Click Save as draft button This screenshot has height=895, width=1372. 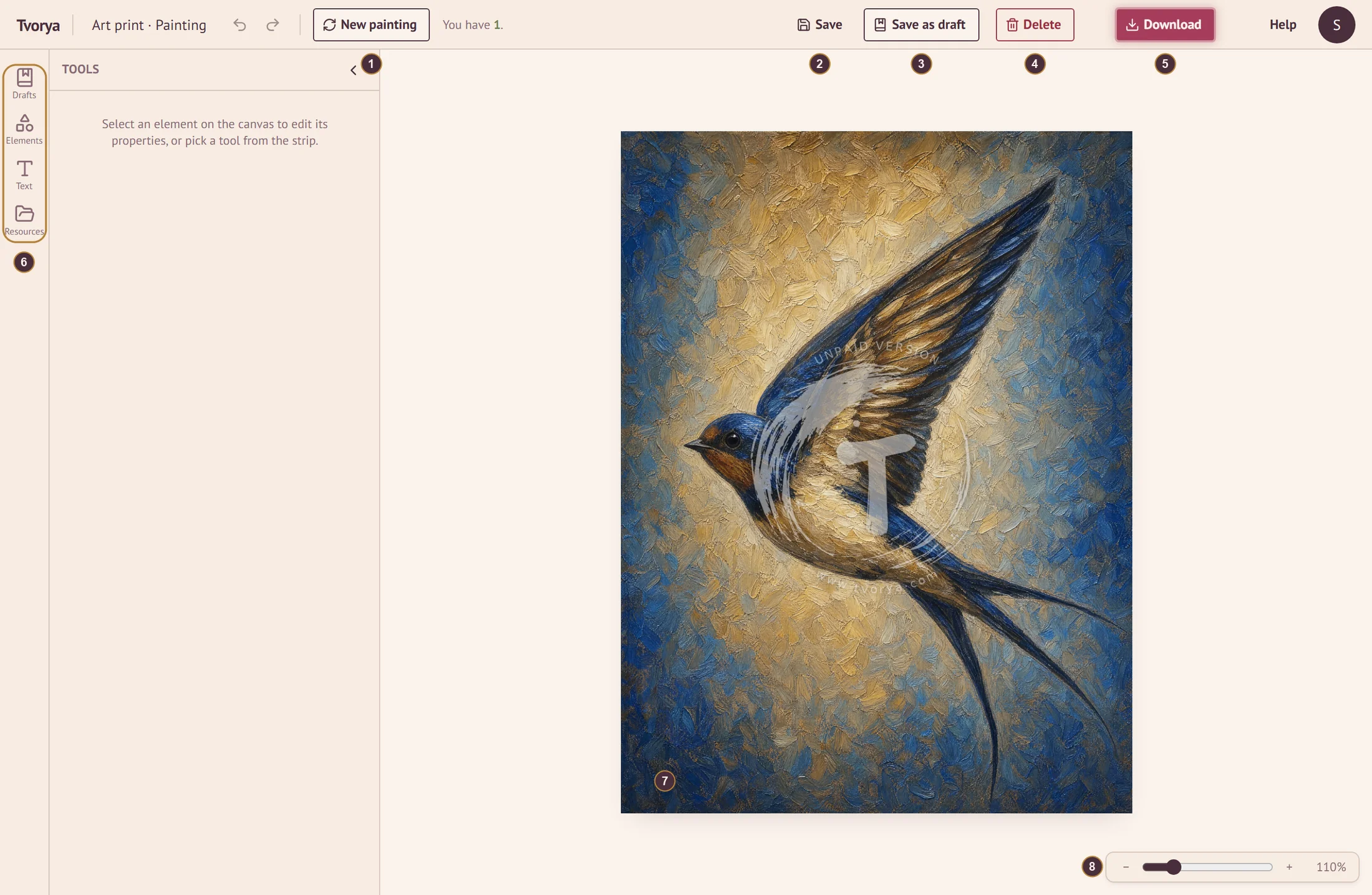click(921, 25)
